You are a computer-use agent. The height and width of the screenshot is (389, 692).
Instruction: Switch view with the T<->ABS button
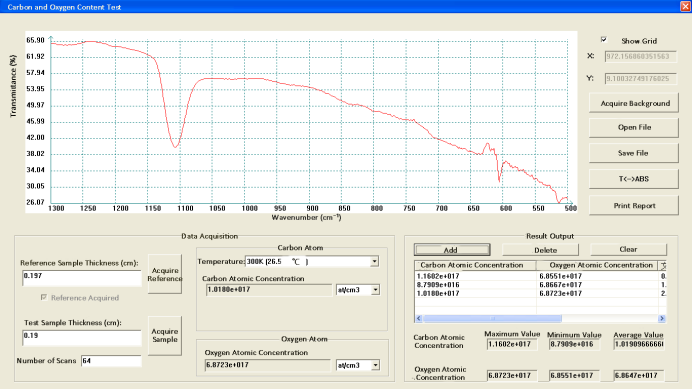coord(634,179)
